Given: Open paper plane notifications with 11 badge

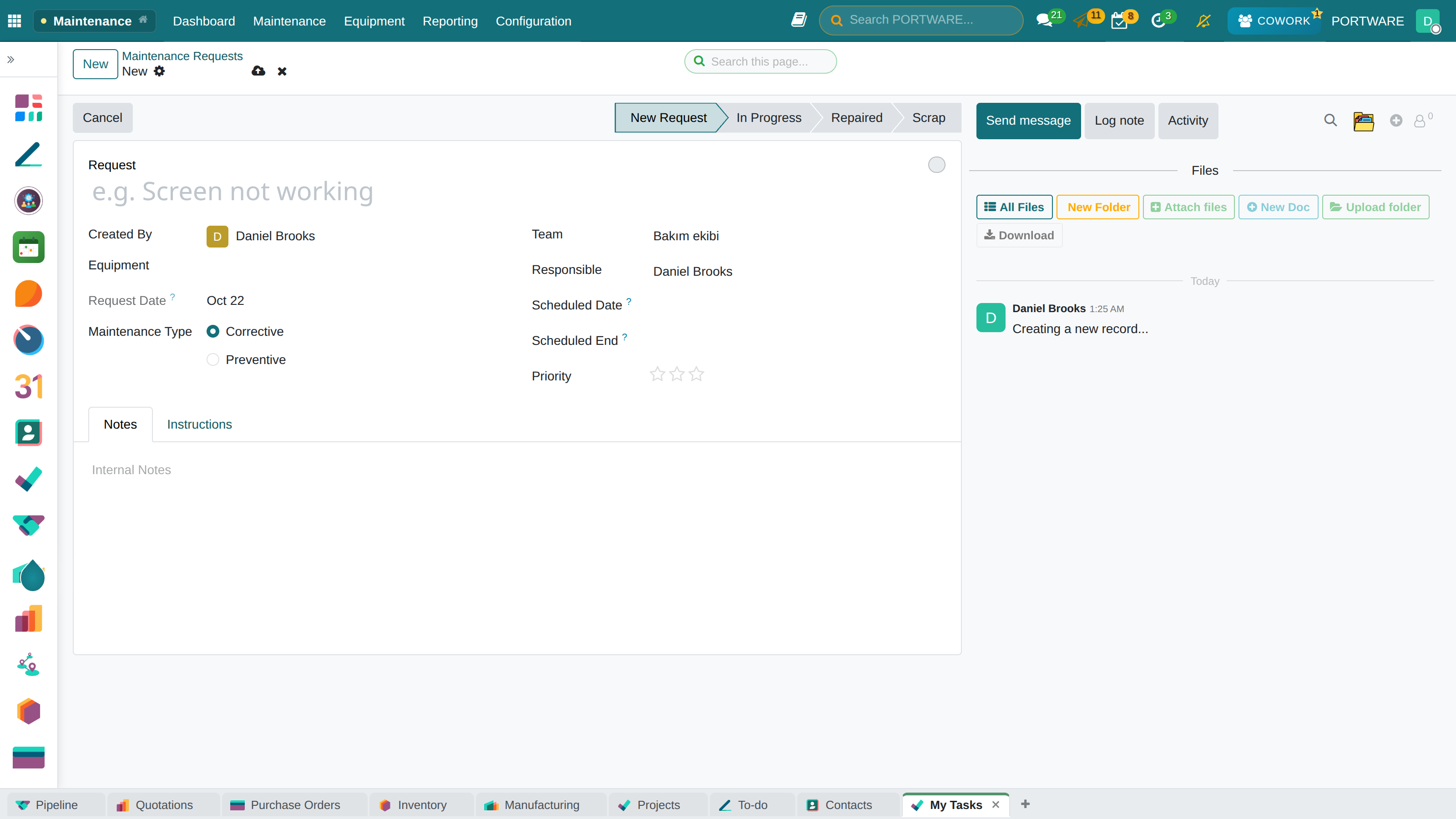Looking at the screenshot, I should click(x=1081, y=21).
